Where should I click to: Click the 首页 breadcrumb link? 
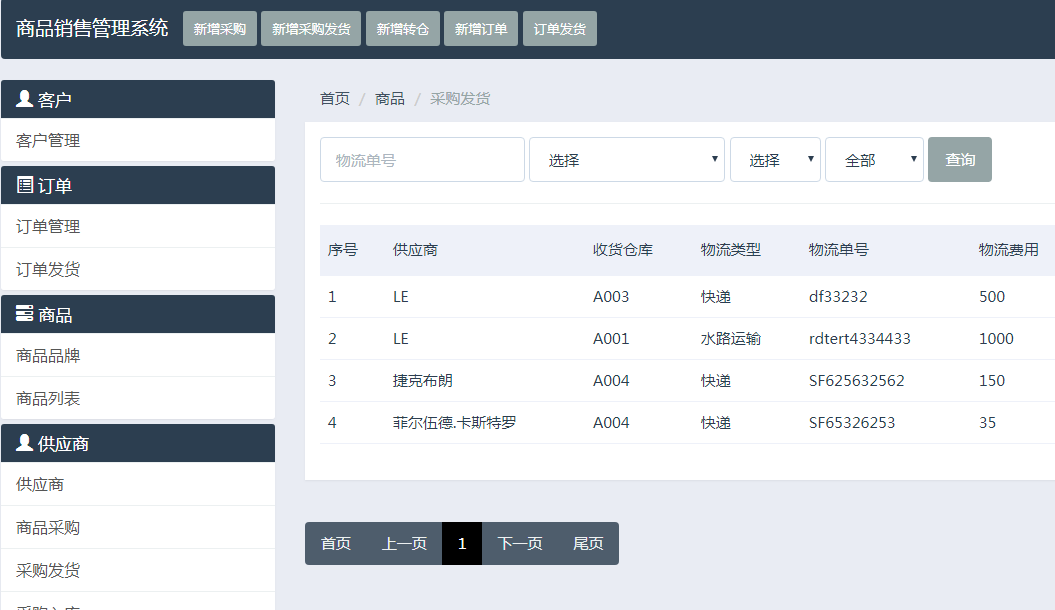pyautogui.click(x=335, y=99)
